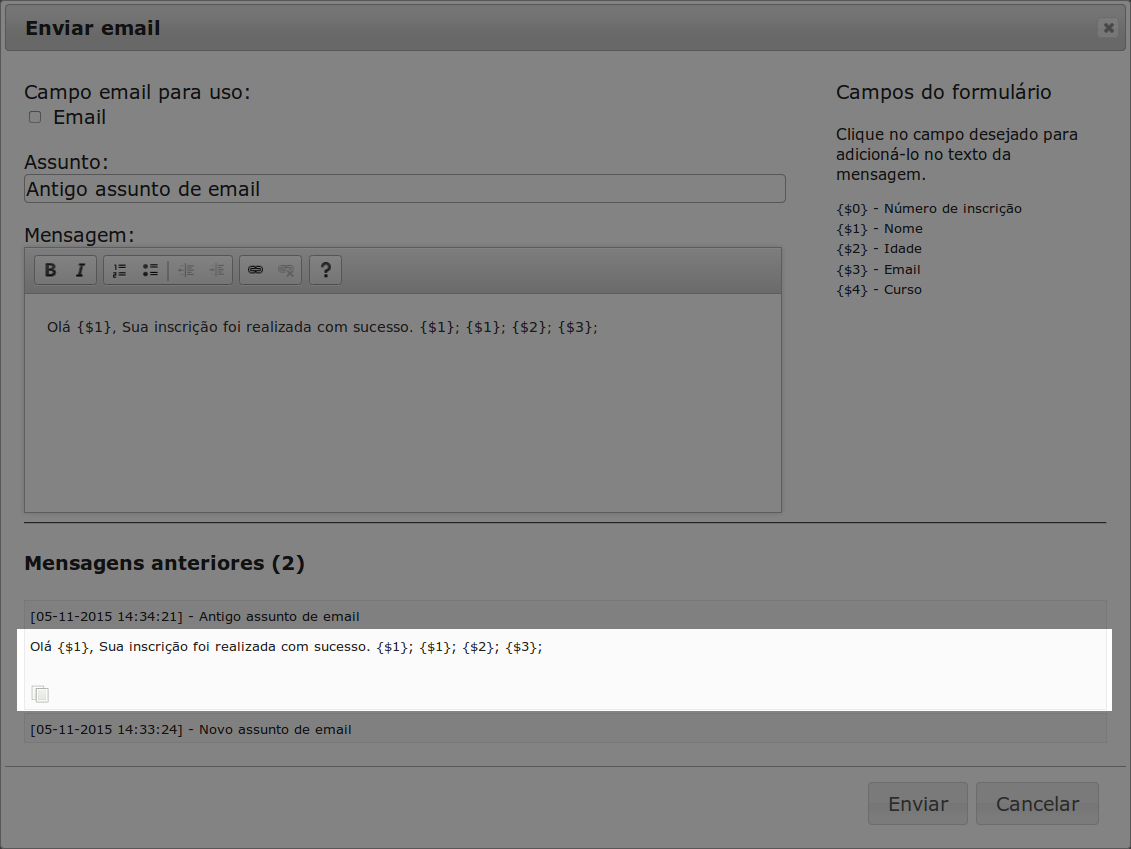1131x849 pixels.
Task: Copy the previous message with copy icon
Action: pyautogui.click(x=40, y=694)
